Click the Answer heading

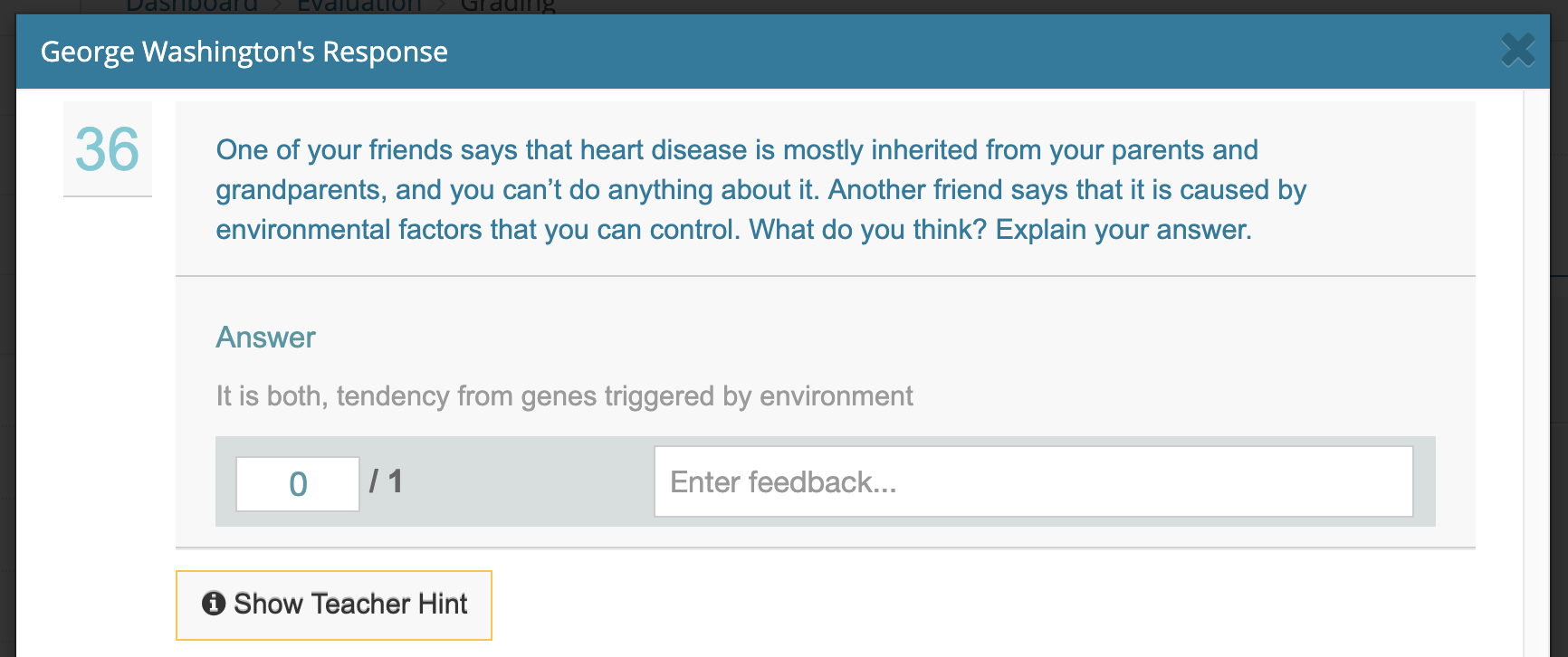[x=265, y=338]
